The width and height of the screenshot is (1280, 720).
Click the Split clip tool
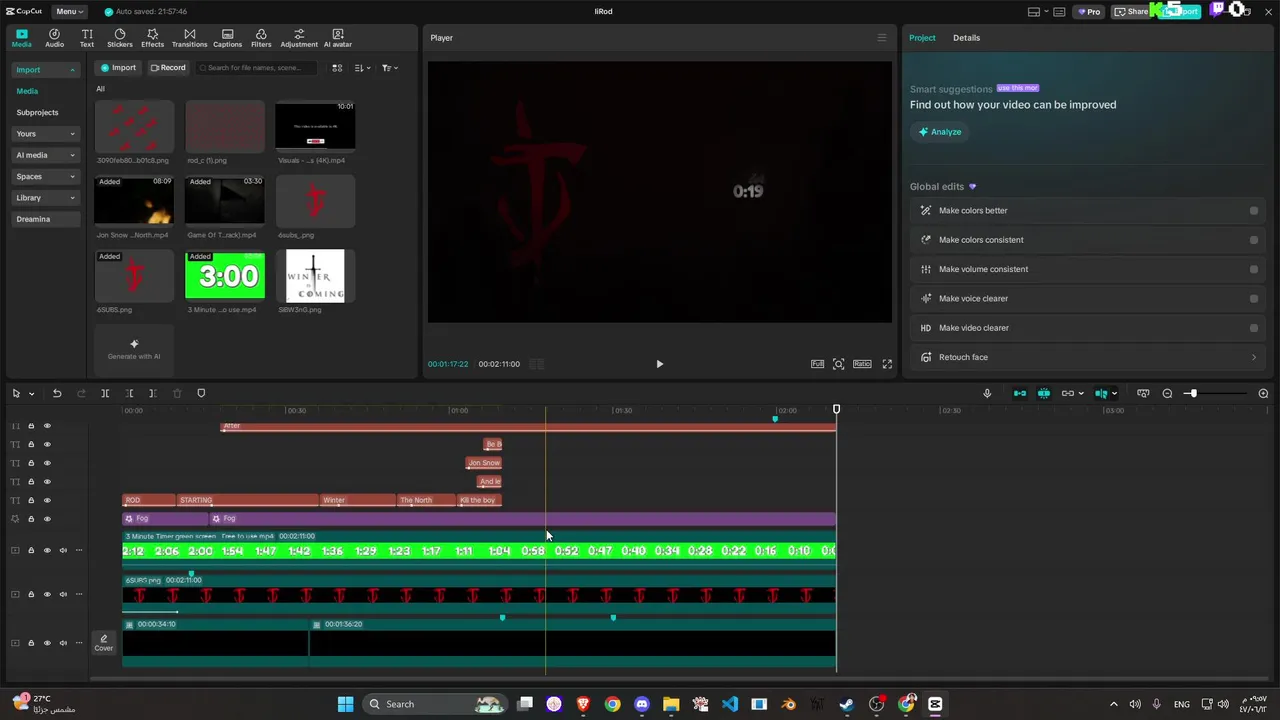tap(105, 393)
